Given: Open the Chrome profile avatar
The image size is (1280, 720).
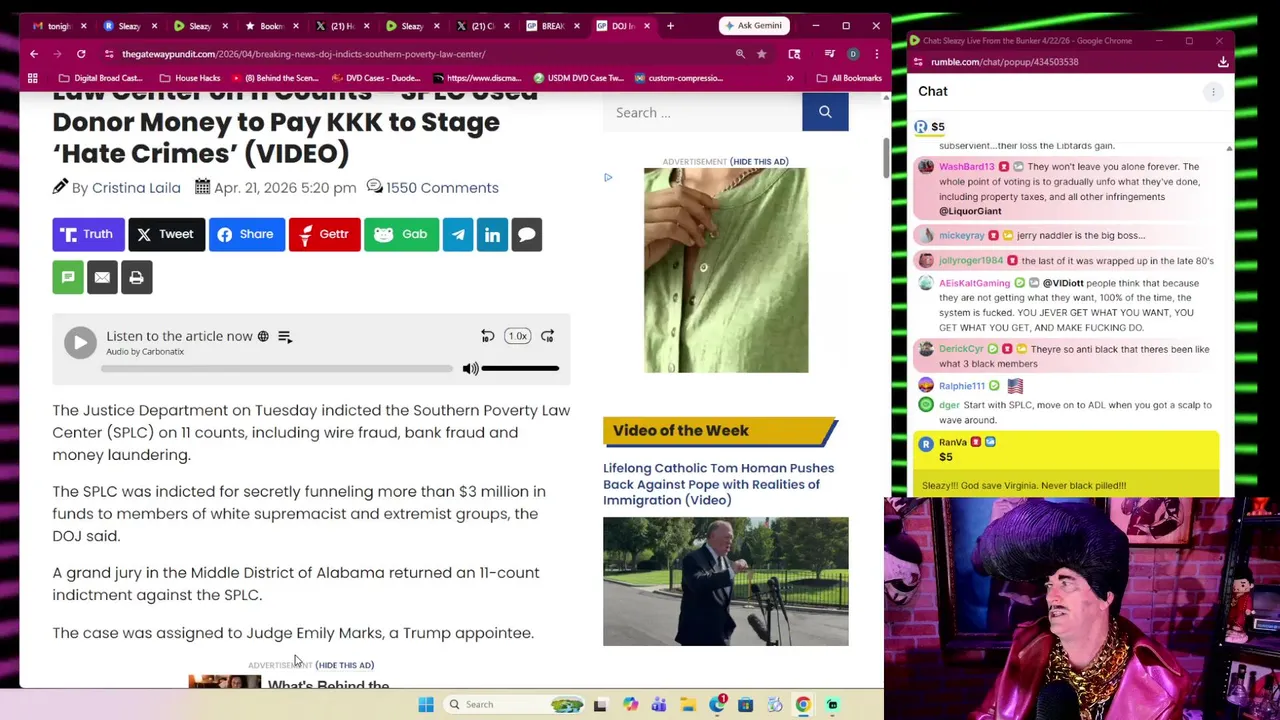Looking at the screenshot, I should tap(853, 54).
